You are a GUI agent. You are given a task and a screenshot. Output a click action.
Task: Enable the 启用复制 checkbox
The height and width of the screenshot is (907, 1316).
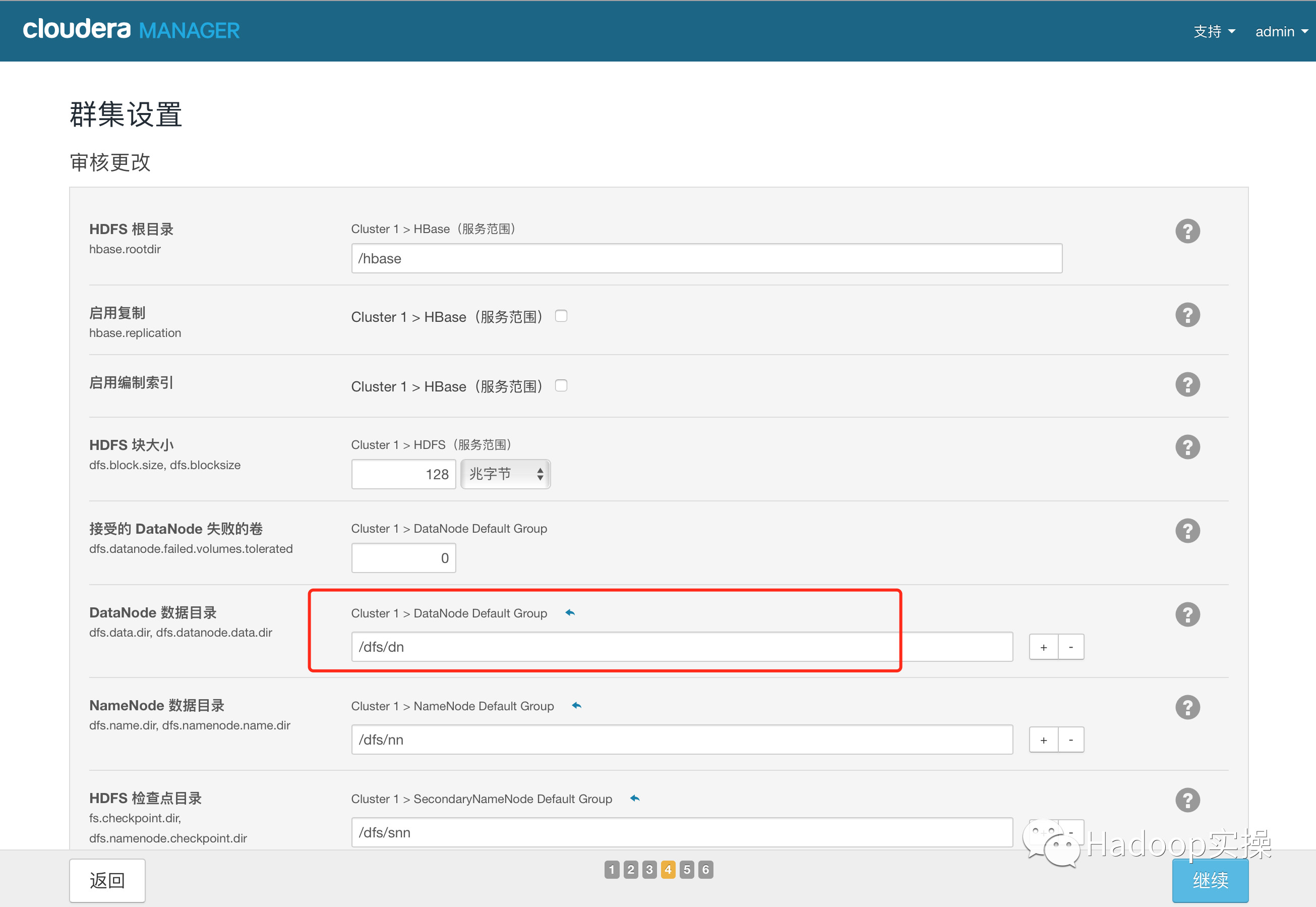(561, 316)
